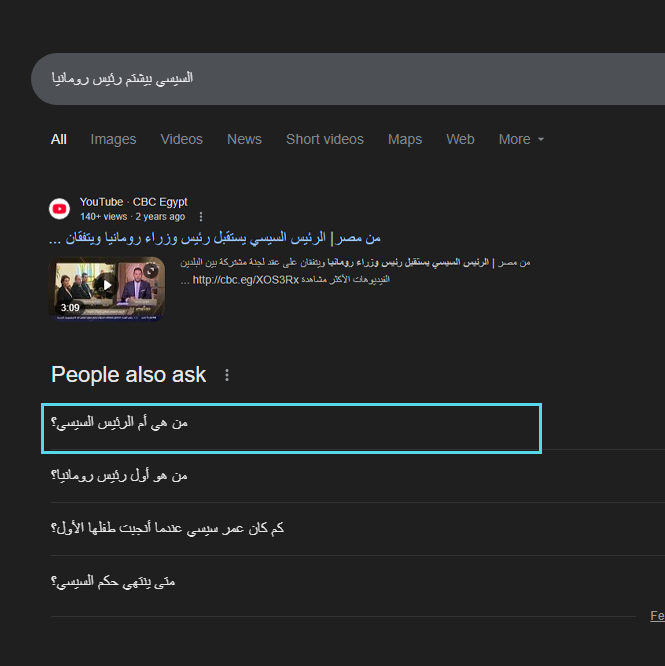Open the three-dot menu beside the YouTube result

click(x=201, y=217)
